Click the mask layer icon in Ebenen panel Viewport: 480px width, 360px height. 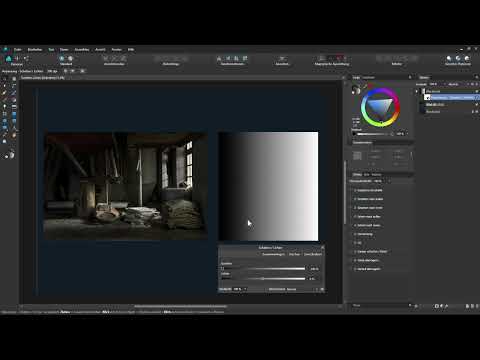(x=437, y=306)
